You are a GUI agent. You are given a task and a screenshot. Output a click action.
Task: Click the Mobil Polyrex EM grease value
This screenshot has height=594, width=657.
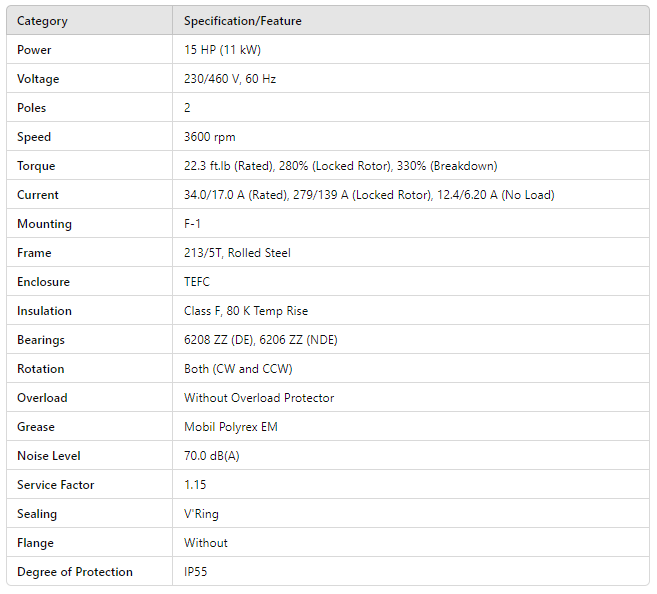click(231, 427)
